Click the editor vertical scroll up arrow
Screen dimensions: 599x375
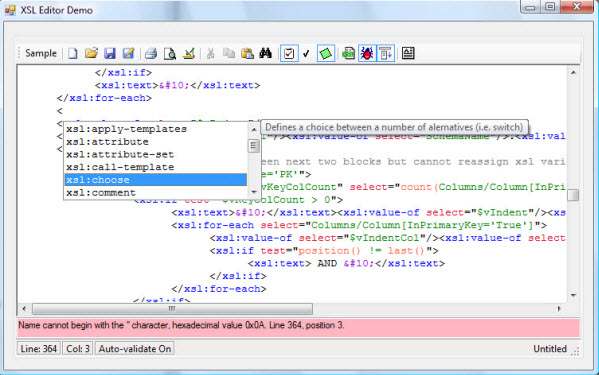(x=573, y=72)
